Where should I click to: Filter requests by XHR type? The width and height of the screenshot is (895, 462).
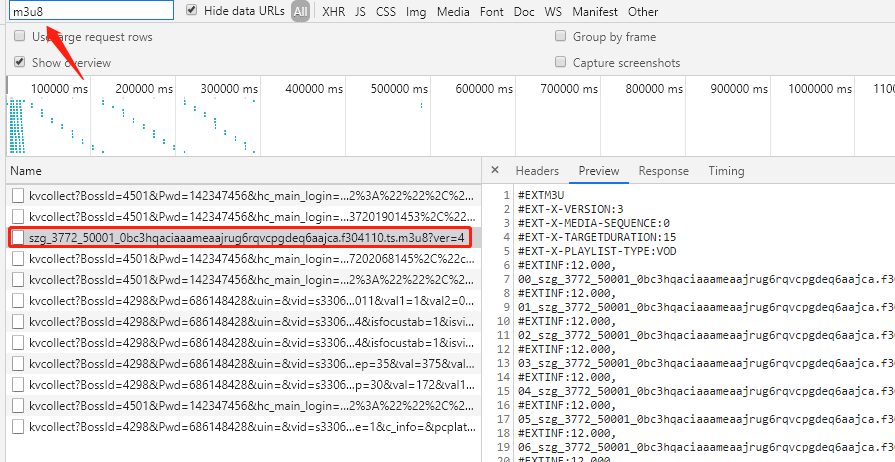coord(333,12)
